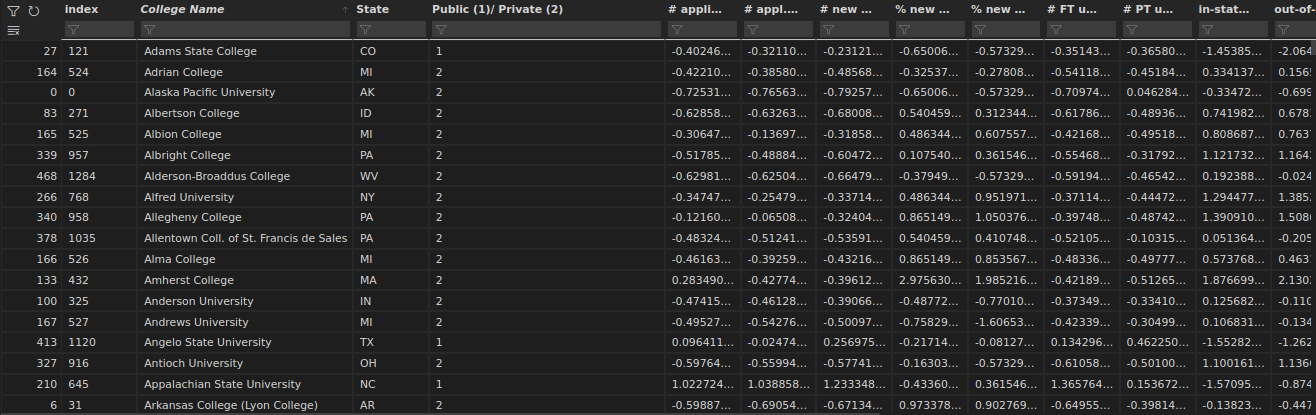Sort by the index column header
The width and height of the screenshot is (1316, 415).
coord(80,9)
